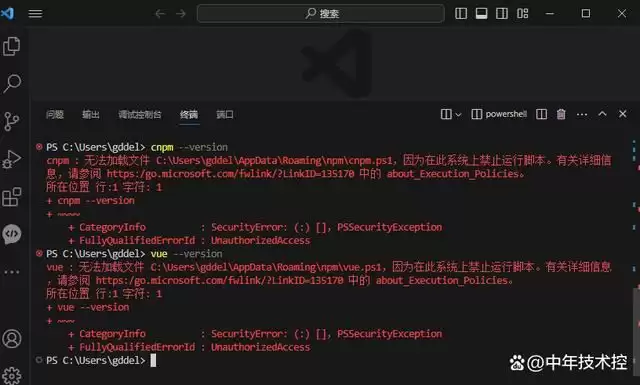
Task: Click the current prompt circle decoration
Action: coord(39,360)
